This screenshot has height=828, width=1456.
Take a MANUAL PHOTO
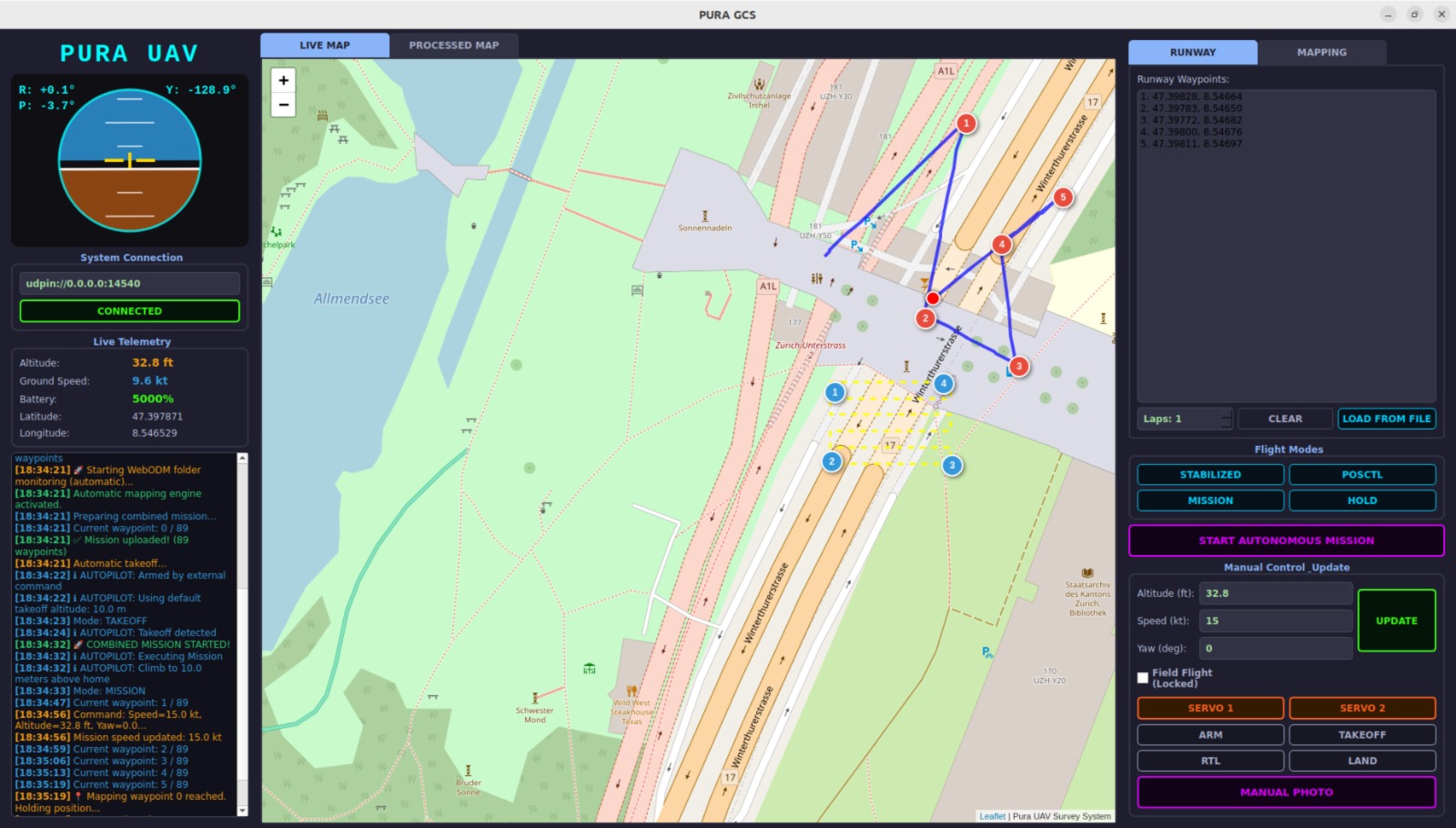1286,793
